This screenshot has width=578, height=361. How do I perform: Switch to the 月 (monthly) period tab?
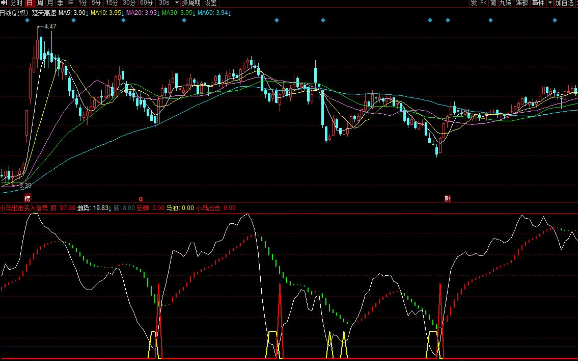(50, 3)
